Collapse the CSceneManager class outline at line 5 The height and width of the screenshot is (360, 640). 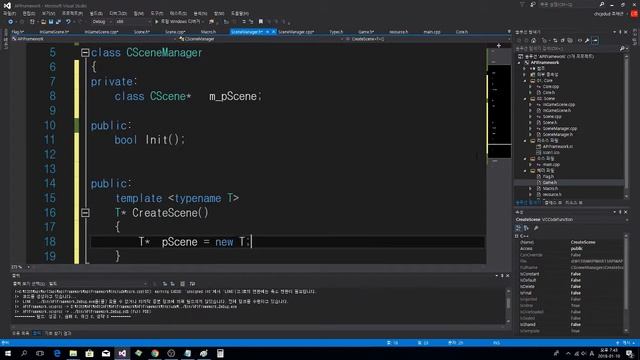tap(85, 53)
